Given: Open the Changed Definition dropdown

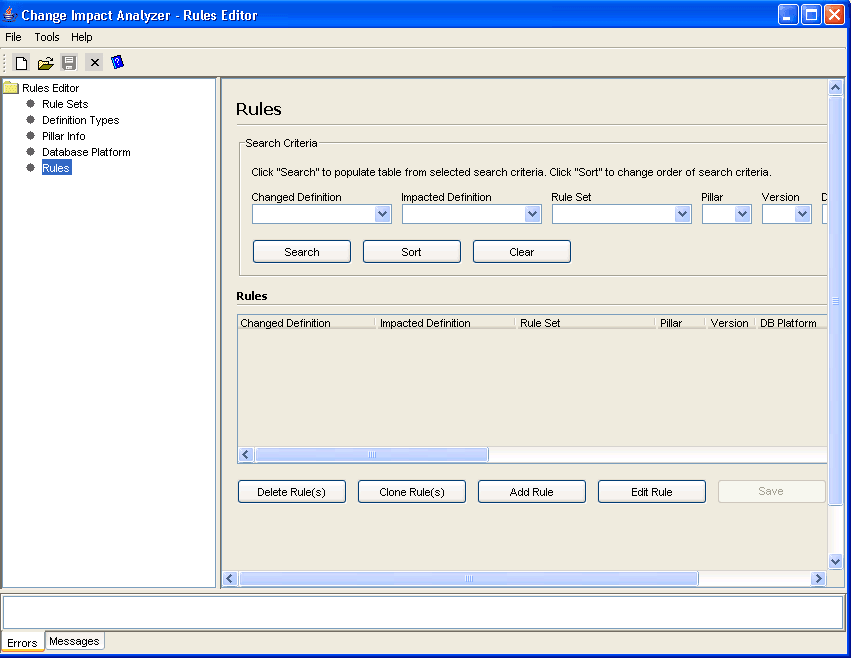Looking at the screenshot, I should point(383,213).
